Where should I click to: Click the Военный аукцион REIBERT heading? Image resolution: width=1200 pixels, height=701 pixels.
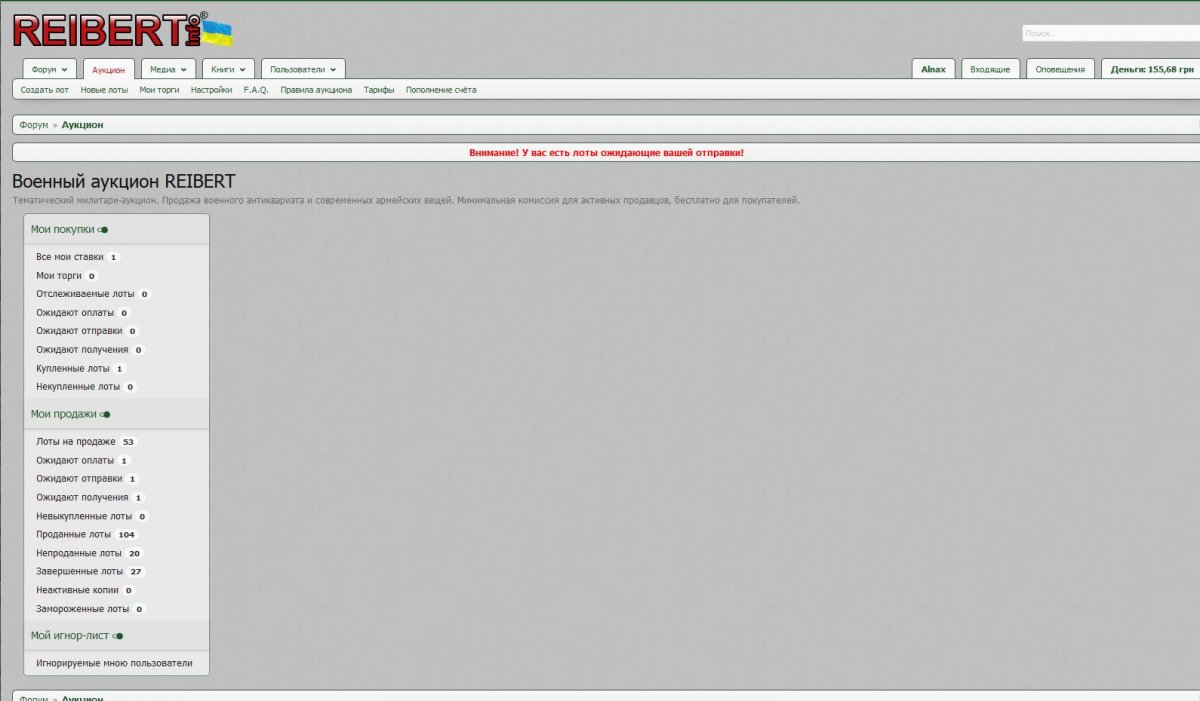[124, 182]
